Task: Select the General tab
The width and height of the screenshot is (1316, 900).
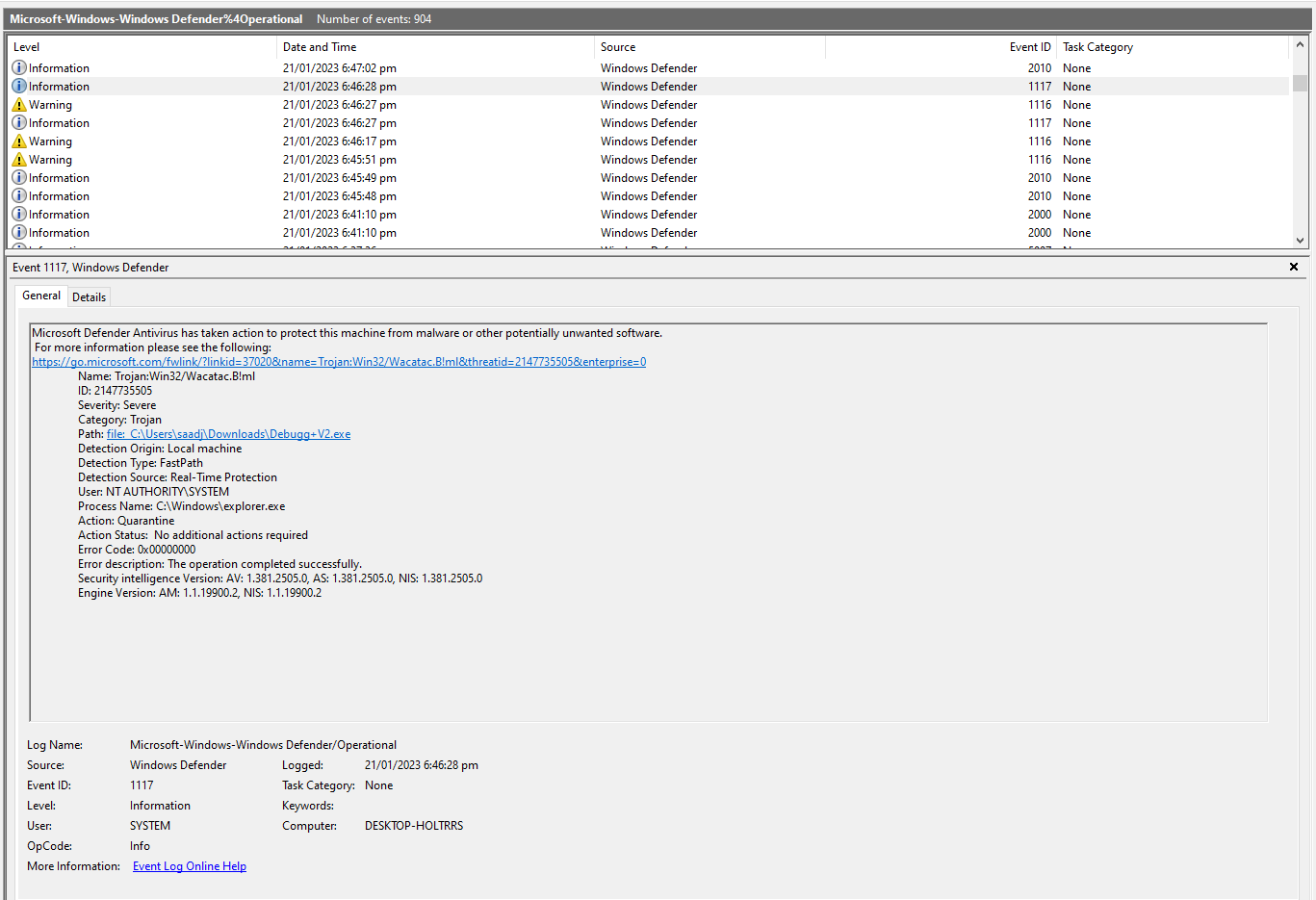Action: [41, 296]
